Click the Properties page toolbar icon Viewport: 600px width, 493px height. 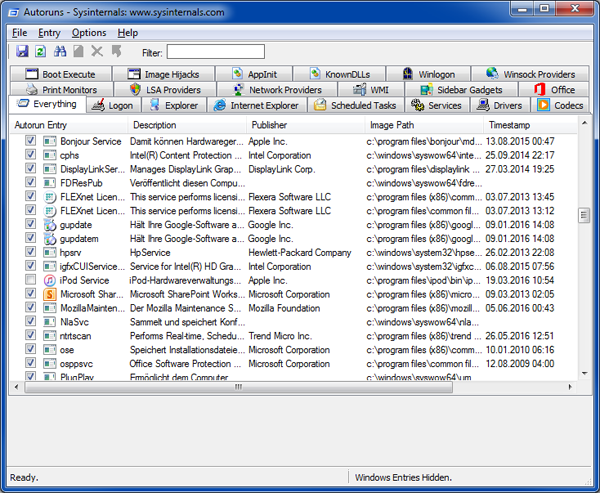point(78,51)
